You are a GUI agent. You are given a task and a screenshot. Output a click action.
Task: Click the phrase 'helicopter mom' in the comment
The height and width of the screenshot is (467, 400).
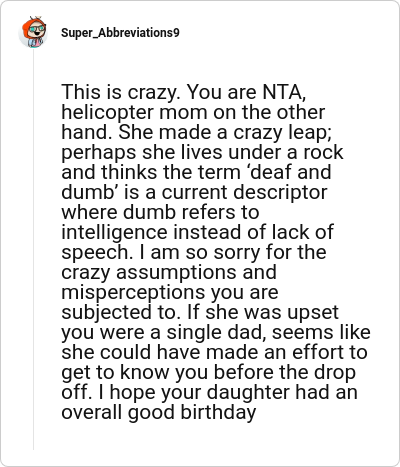point(135,112)
